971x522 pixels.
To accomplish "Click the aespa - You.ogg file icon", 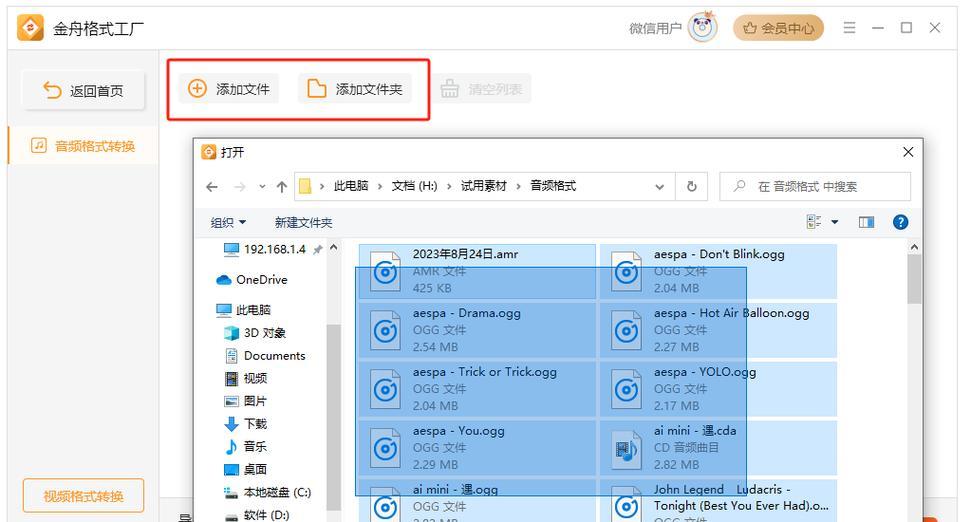I will (385, 448).
